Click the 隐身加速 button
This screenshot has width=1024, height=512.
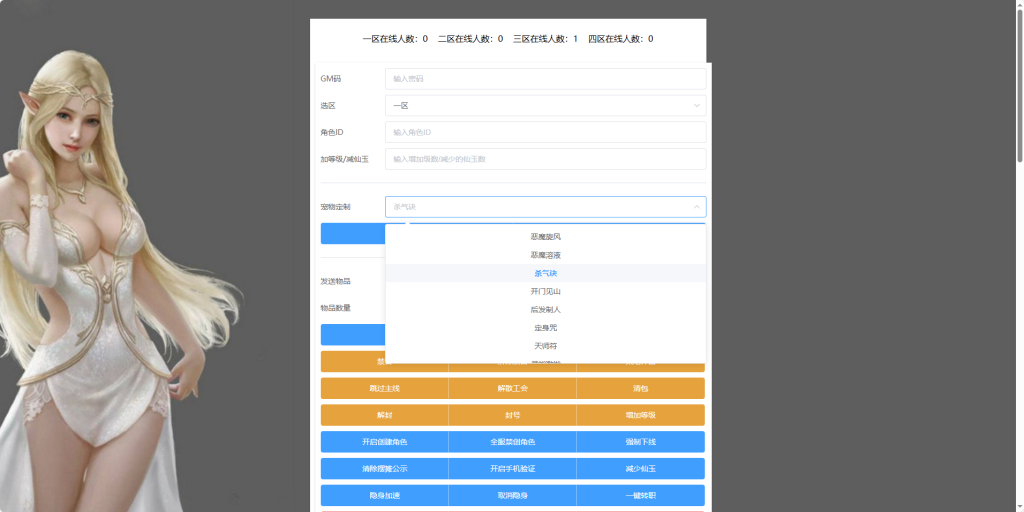(385, 496)
